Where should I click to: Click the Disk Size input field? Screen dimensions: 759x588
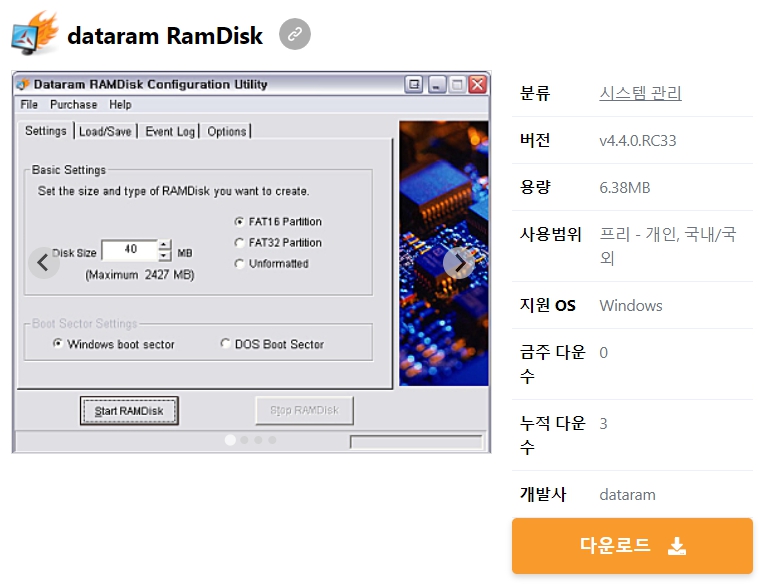130,250
